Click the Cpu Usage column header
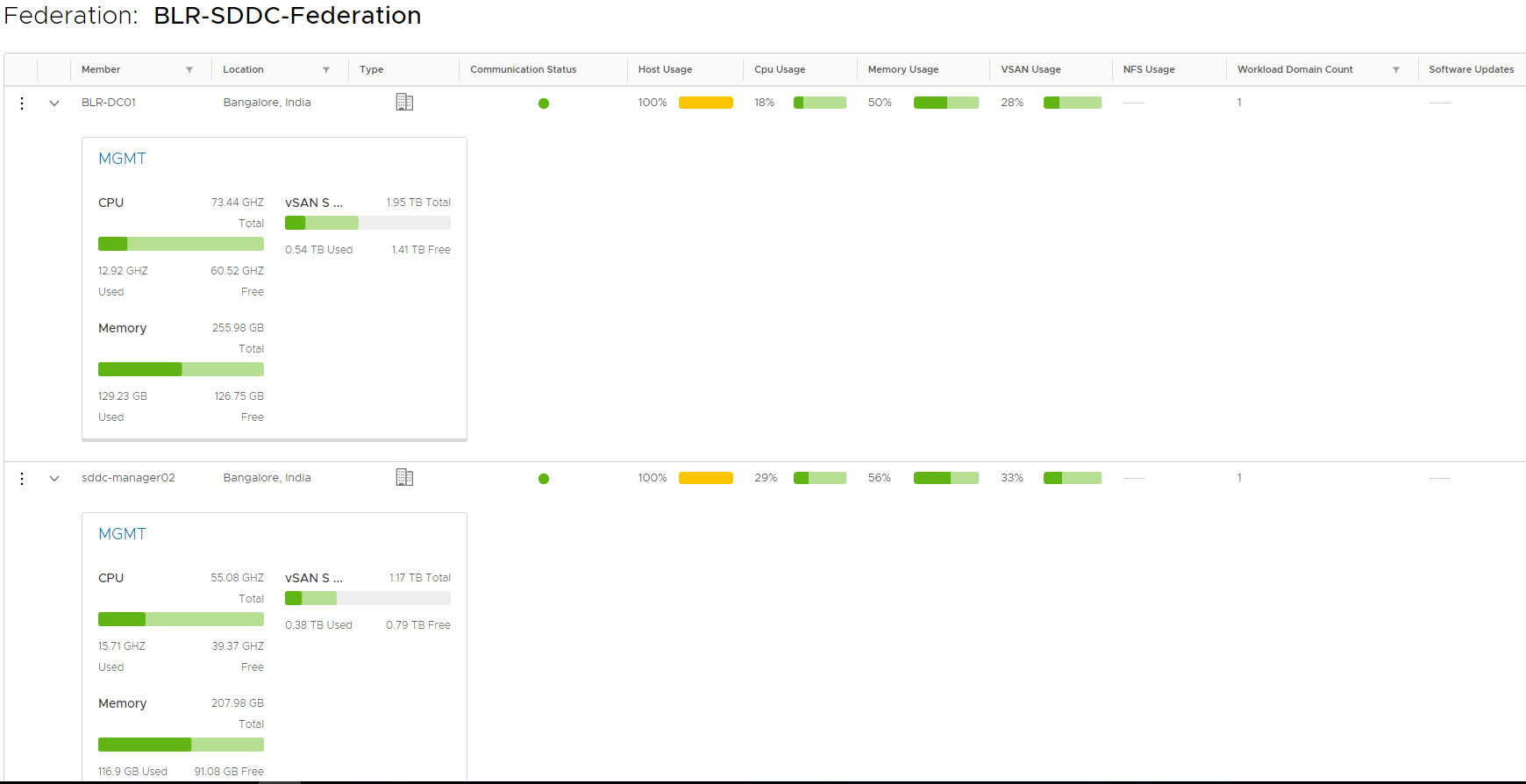The height and width of the screenshot is (784, 1526). pyautogui.click(x=780, y=70)
